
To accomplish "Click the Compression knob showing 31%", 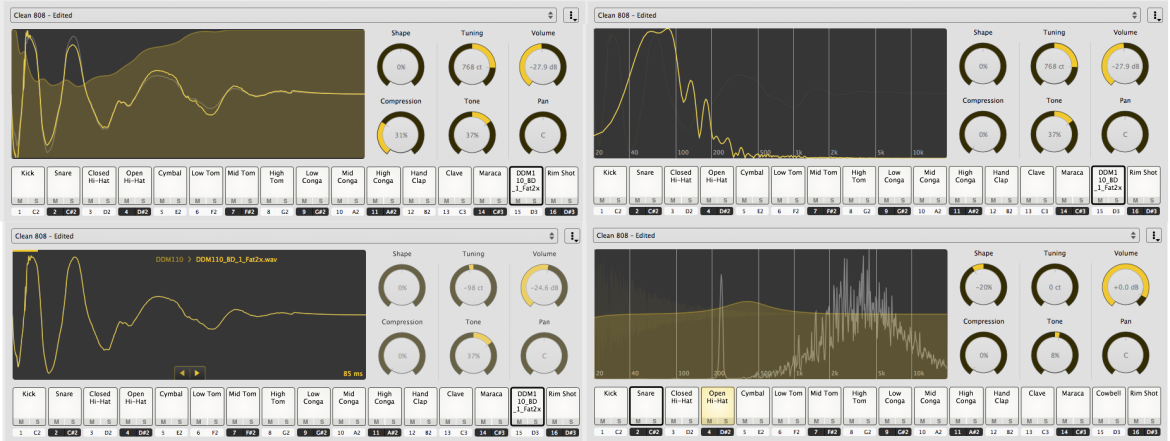I will point(401,135).
